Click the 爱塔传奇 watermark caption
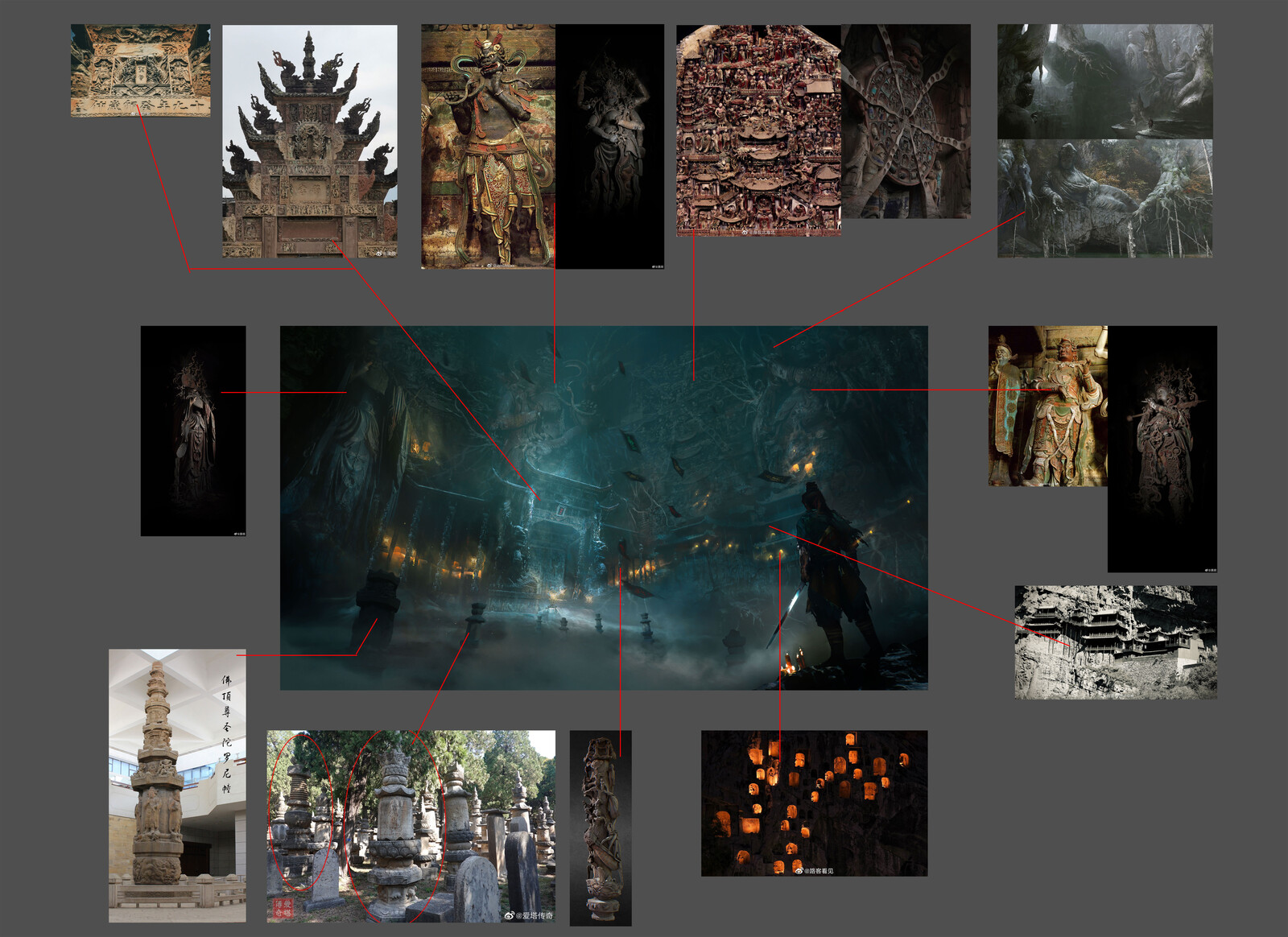1288x937 pixels. pos(529,915)
